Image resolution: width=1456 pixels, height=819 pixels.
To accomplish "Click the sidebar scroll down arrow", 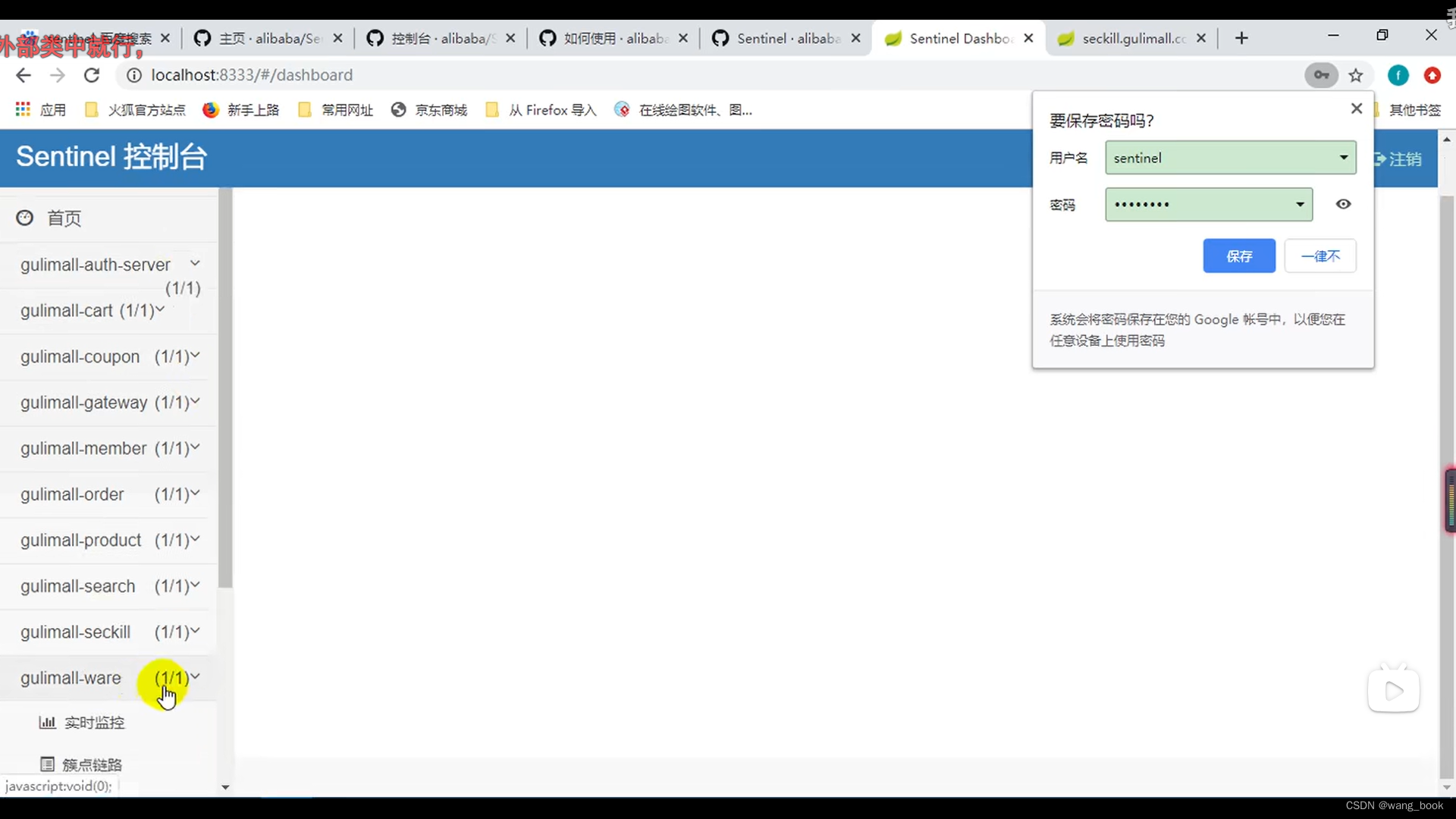I will [x=225, y=787].
